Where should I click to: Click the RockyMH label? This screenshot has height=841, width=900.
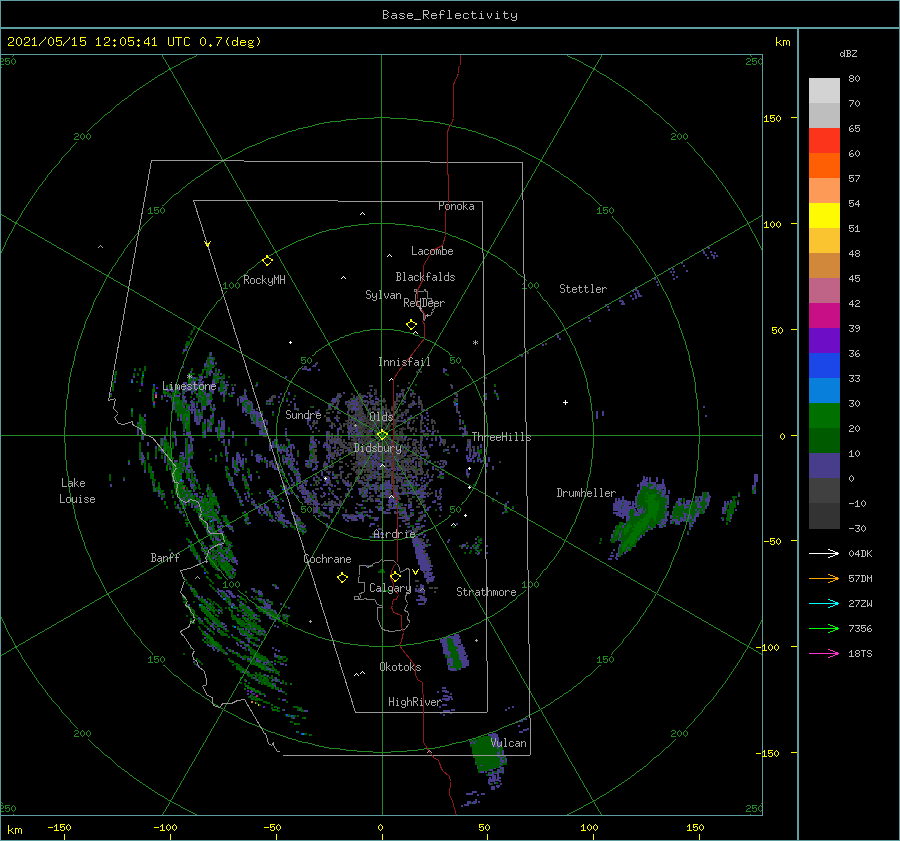click(x=264, y=280)
